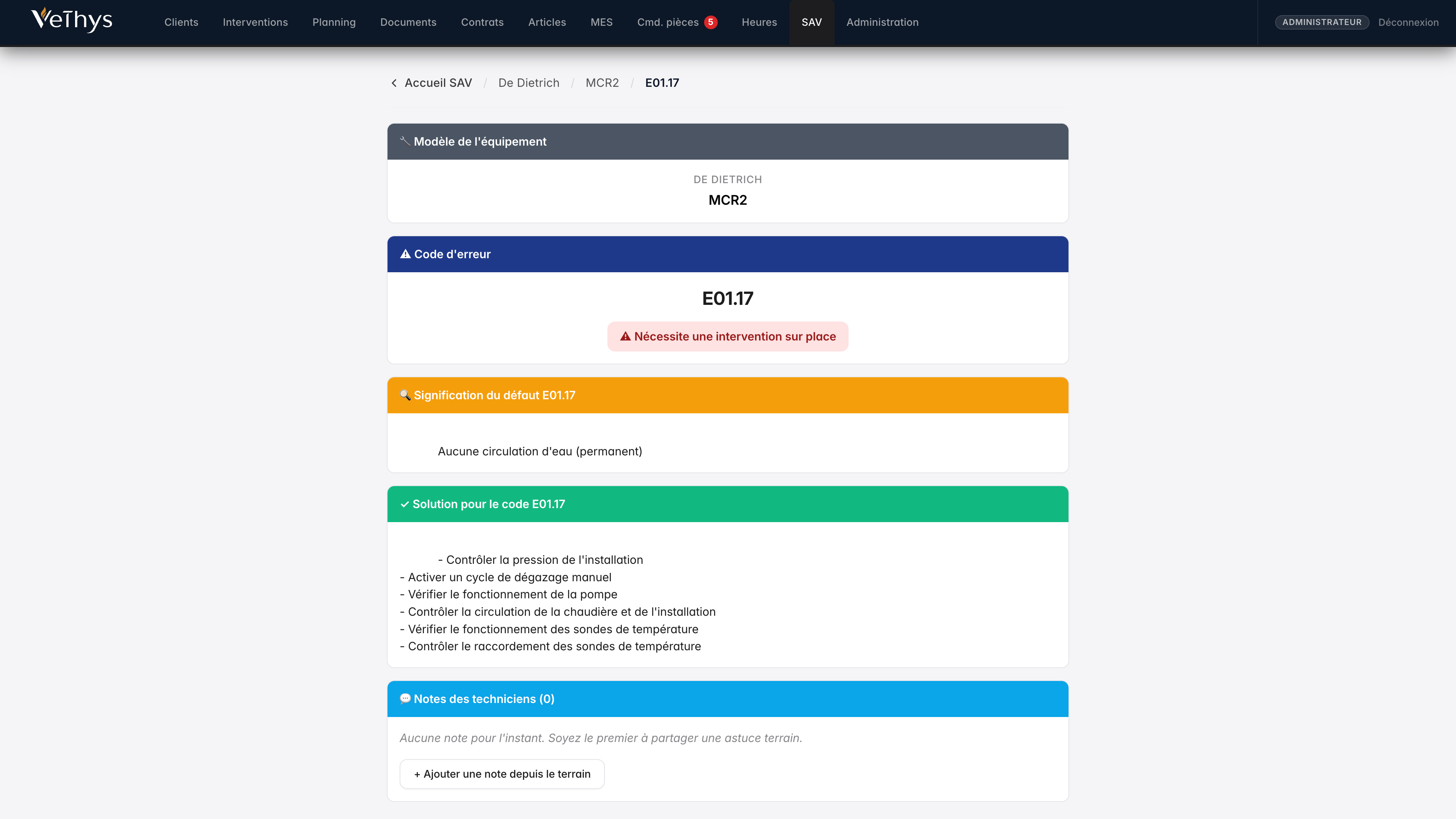
Task: Click the DE DIETRICH brand label
Action: [728, 179]
